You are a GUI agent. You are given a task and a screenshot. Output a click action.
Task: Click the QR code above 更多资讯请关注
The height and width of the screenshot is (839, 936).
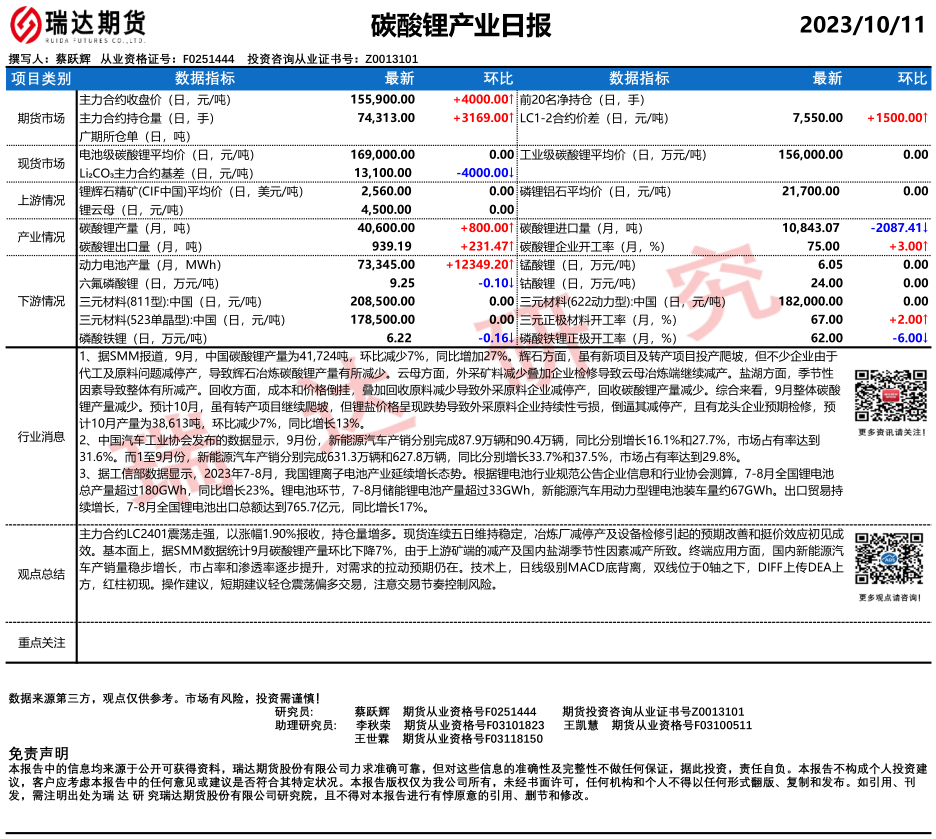886,398
